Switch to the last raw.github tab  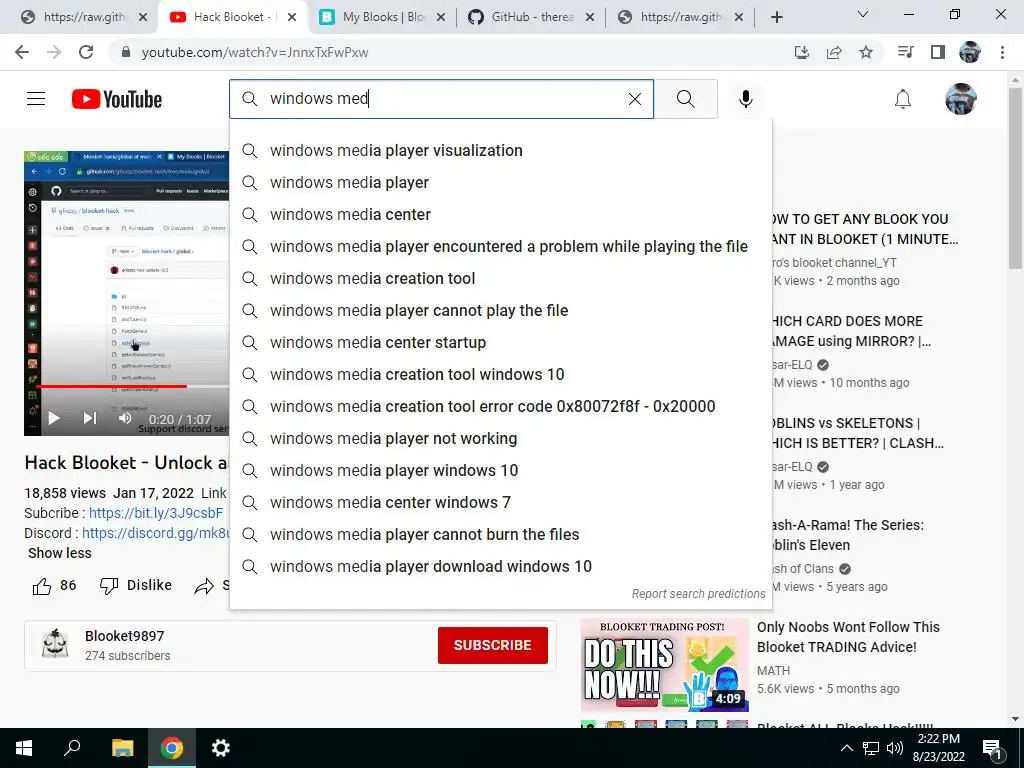pos(682,17)
